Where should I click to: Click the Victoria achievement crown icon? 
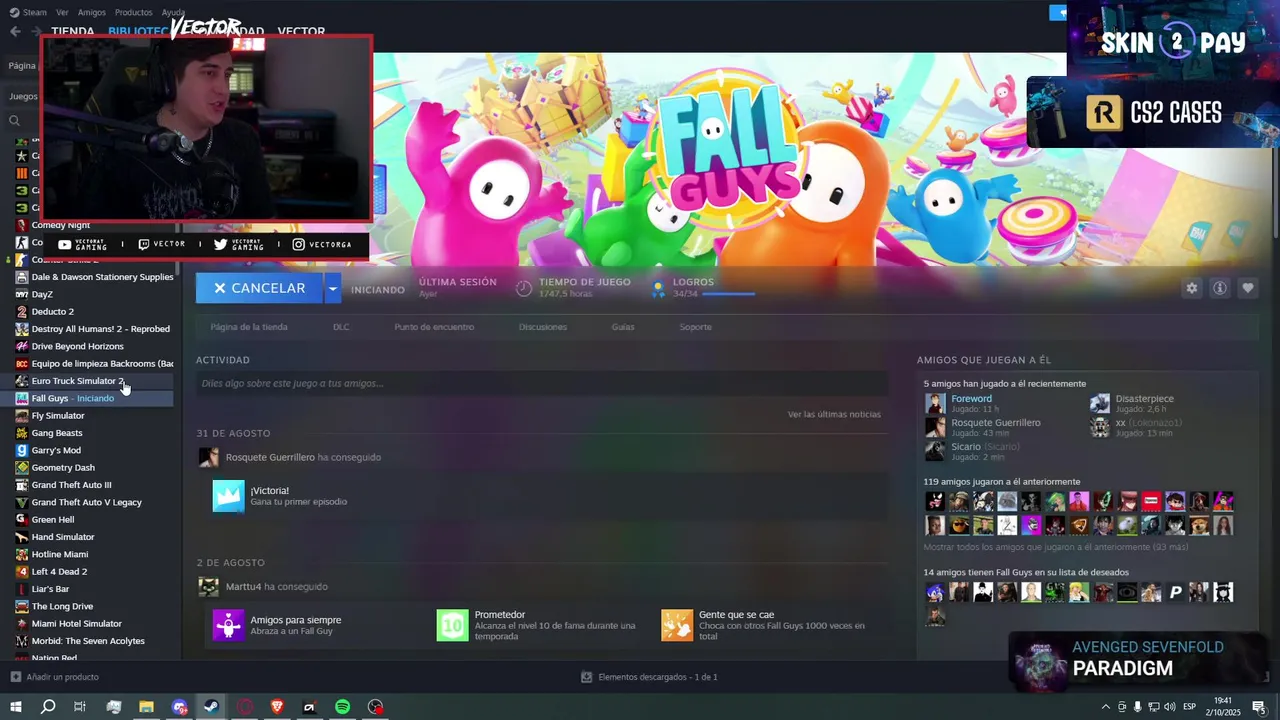(x=228, y=496)
